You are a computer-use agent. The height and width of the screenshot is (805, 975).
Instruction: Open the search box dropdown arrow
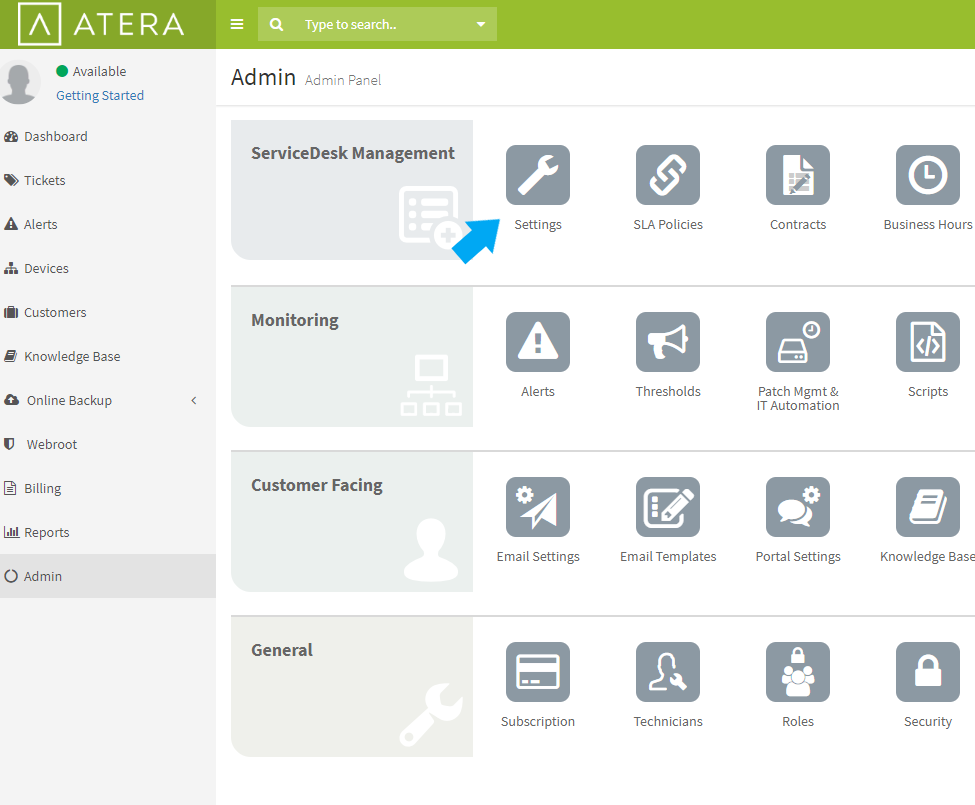pos(481,24)
